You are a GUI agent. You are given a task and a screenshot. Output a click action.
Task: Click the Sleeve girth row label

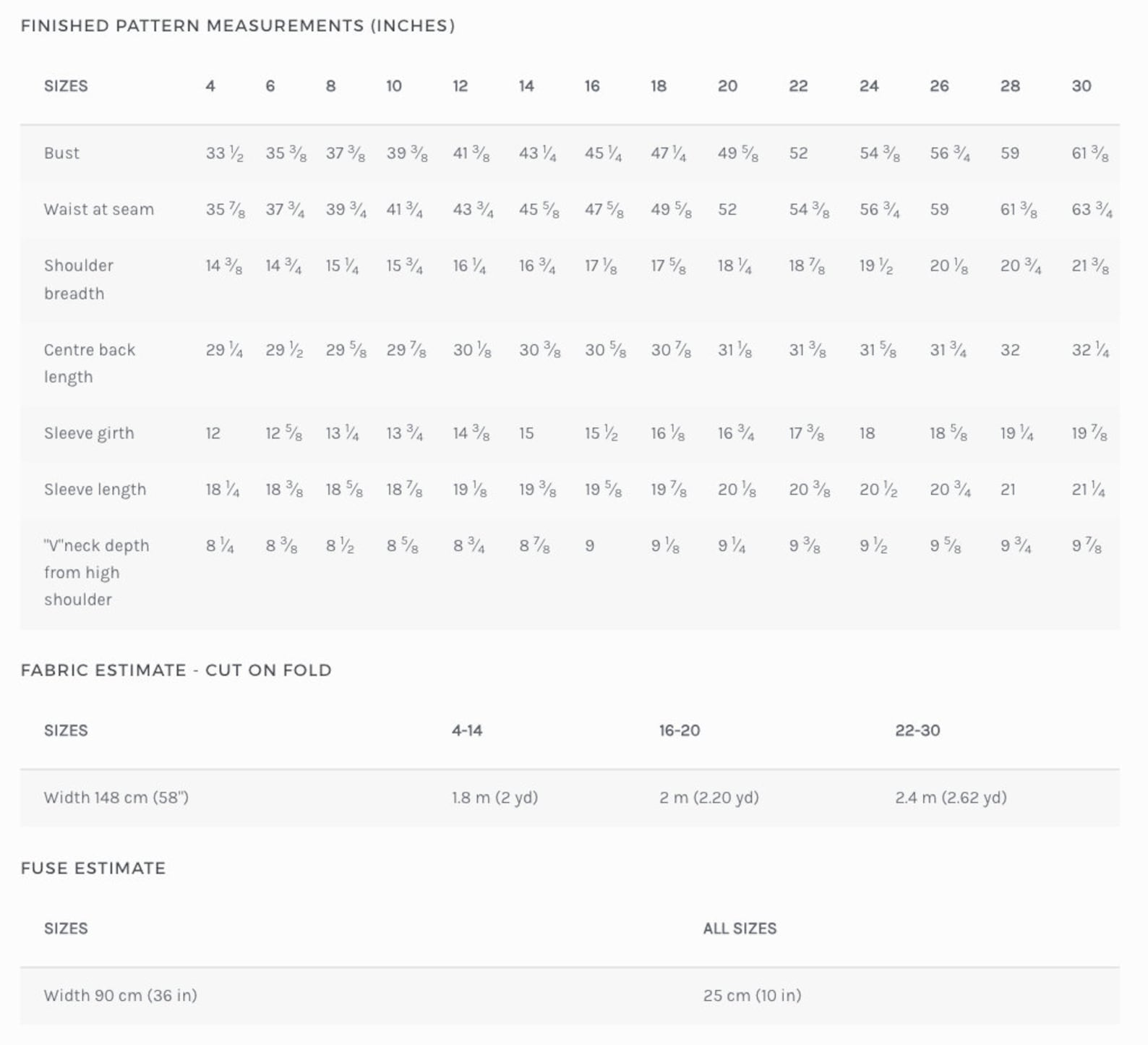click(89, 433)
